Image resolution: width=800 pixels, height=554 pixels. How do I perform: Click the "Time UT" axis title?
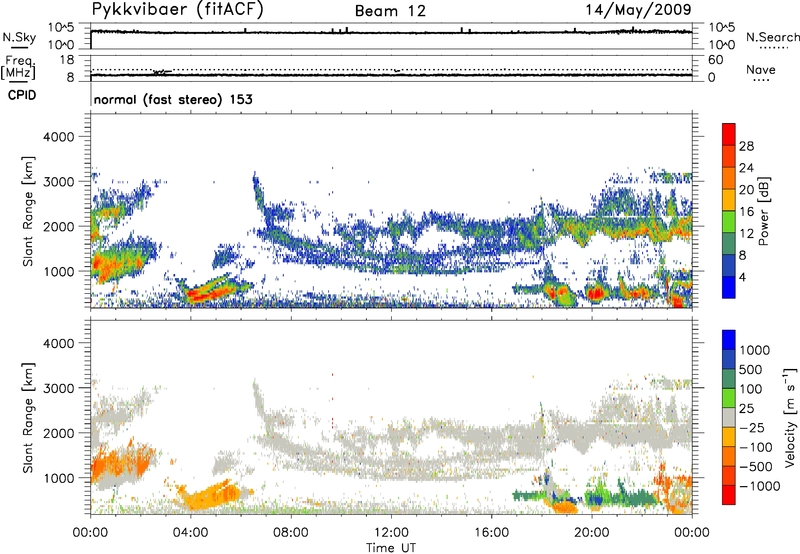pos(391,548)
